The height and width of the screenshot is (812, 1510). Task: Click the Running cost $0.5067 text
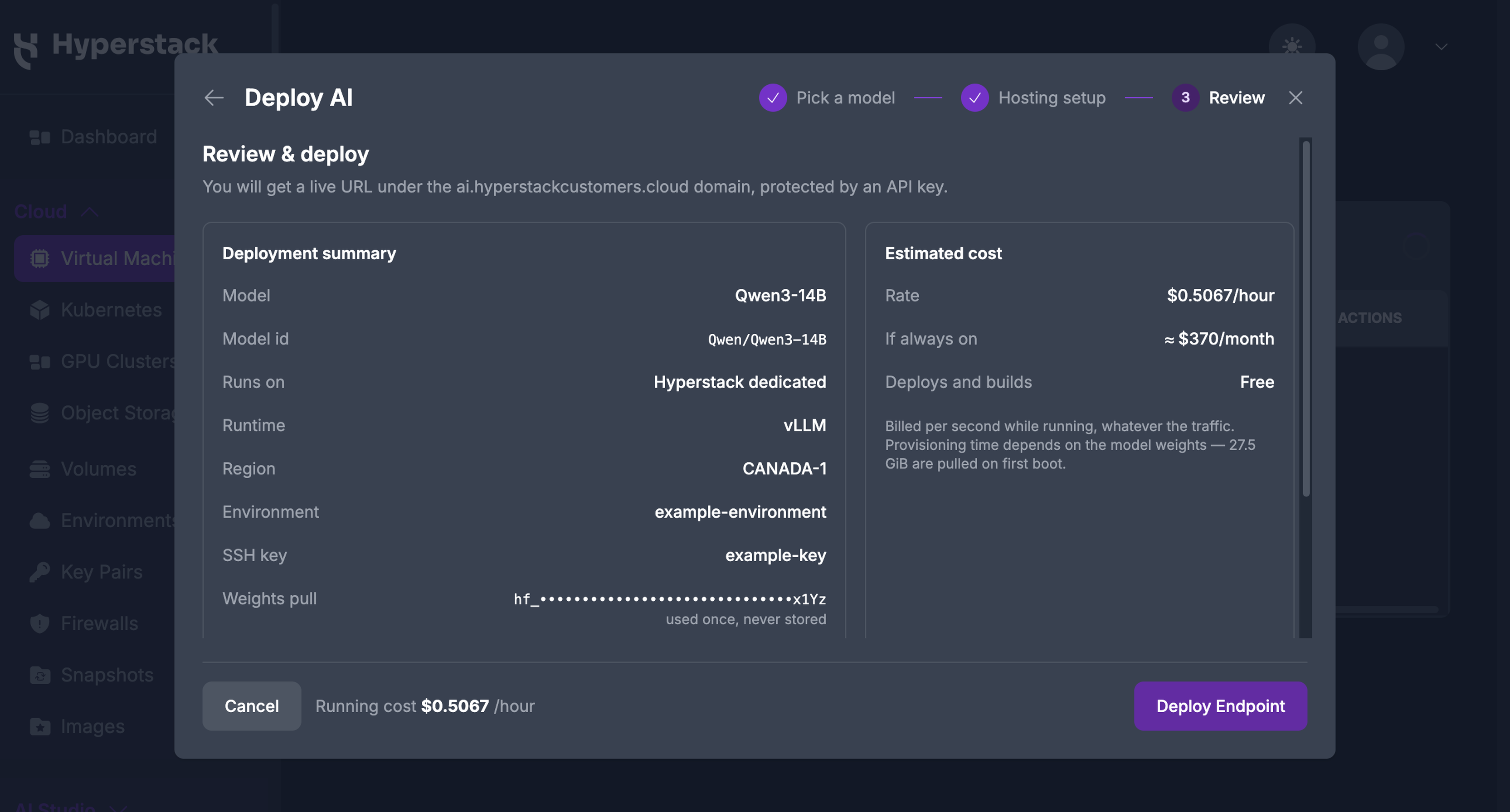425,706
